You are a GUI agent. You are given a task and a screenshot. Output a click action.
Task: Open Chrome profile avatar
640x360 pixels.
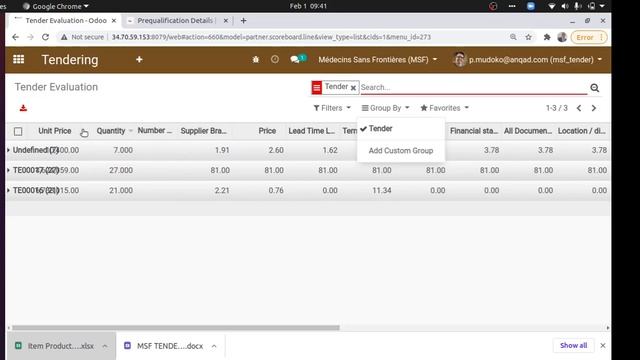click(562, 37)
